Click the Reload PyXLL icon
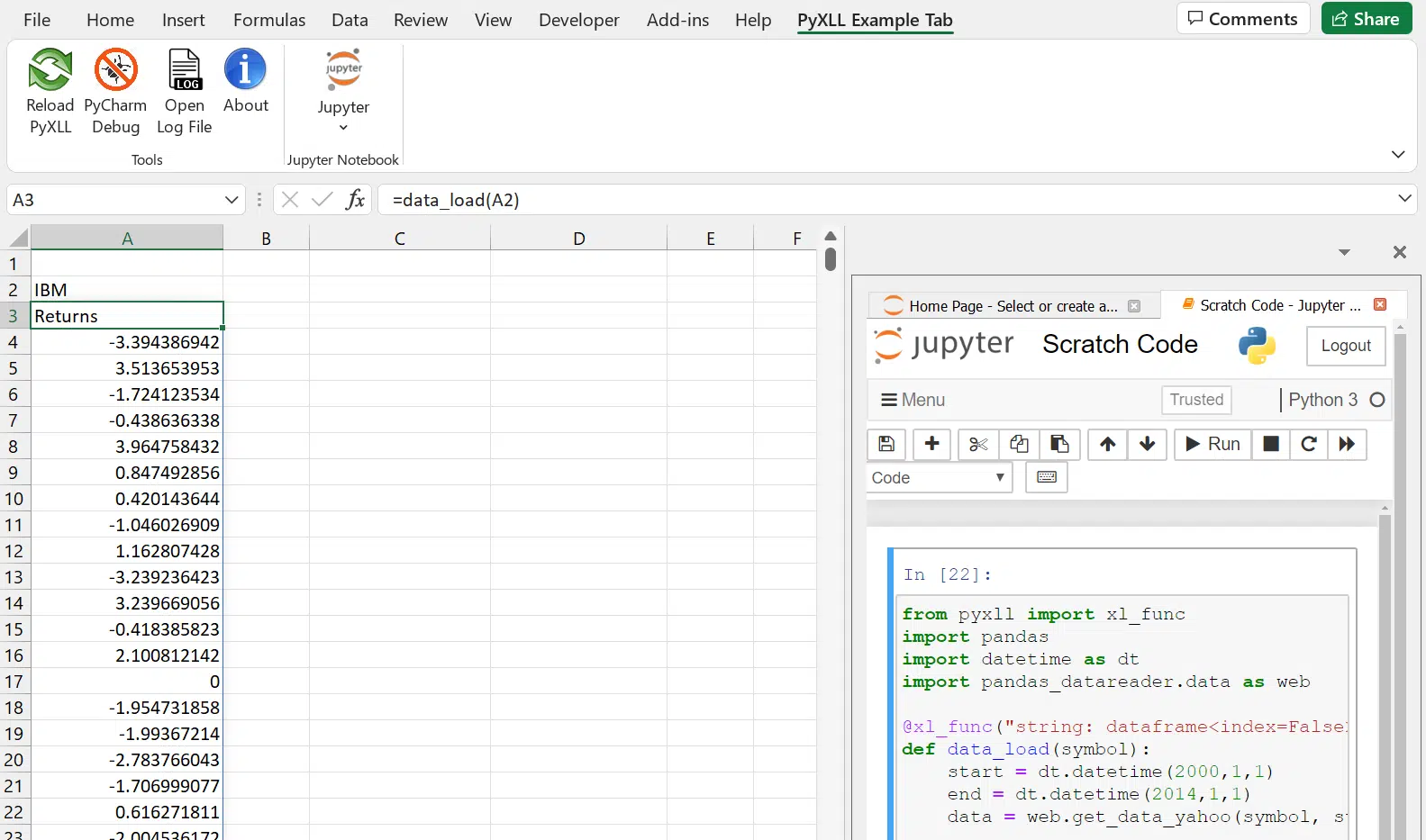The height and width of the screenshot is (840, 1426). [x=50, y=70]
